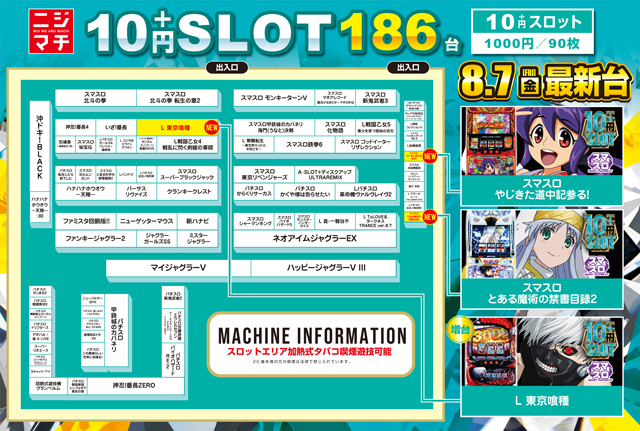This screenshot has width=640, height=431.
Task: Click the 10円SLOT badge in やじきた道中記 panel
Action: point(601,129)
